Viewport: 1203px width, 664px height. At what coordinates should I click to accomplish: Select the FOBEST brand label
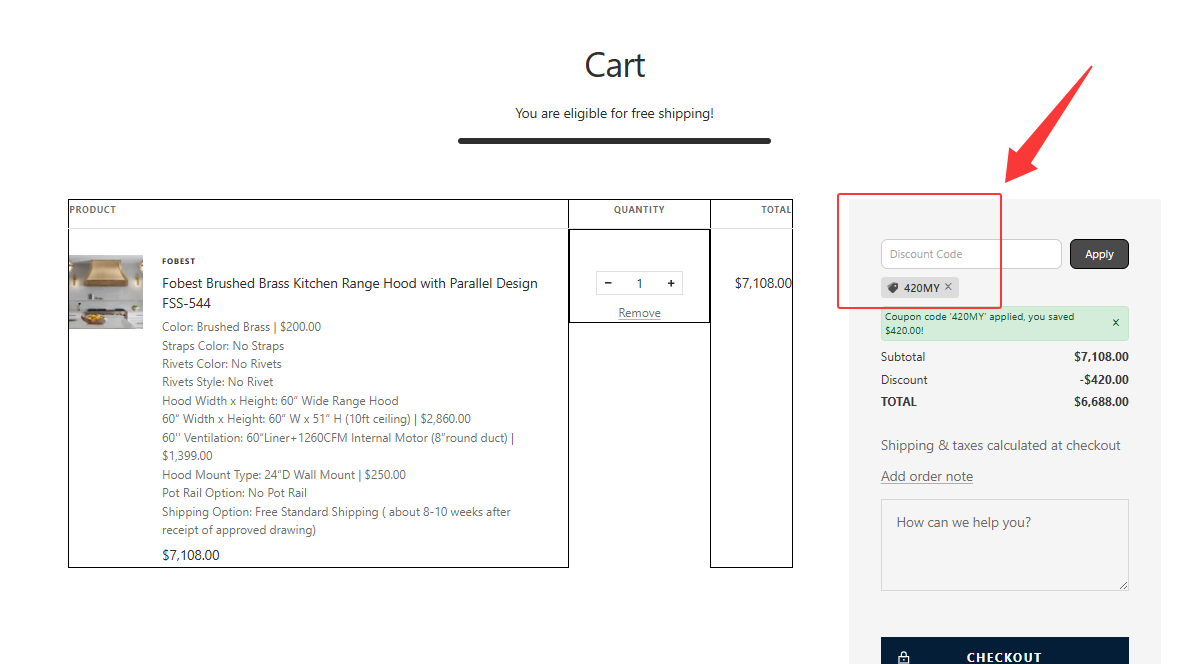179,261
